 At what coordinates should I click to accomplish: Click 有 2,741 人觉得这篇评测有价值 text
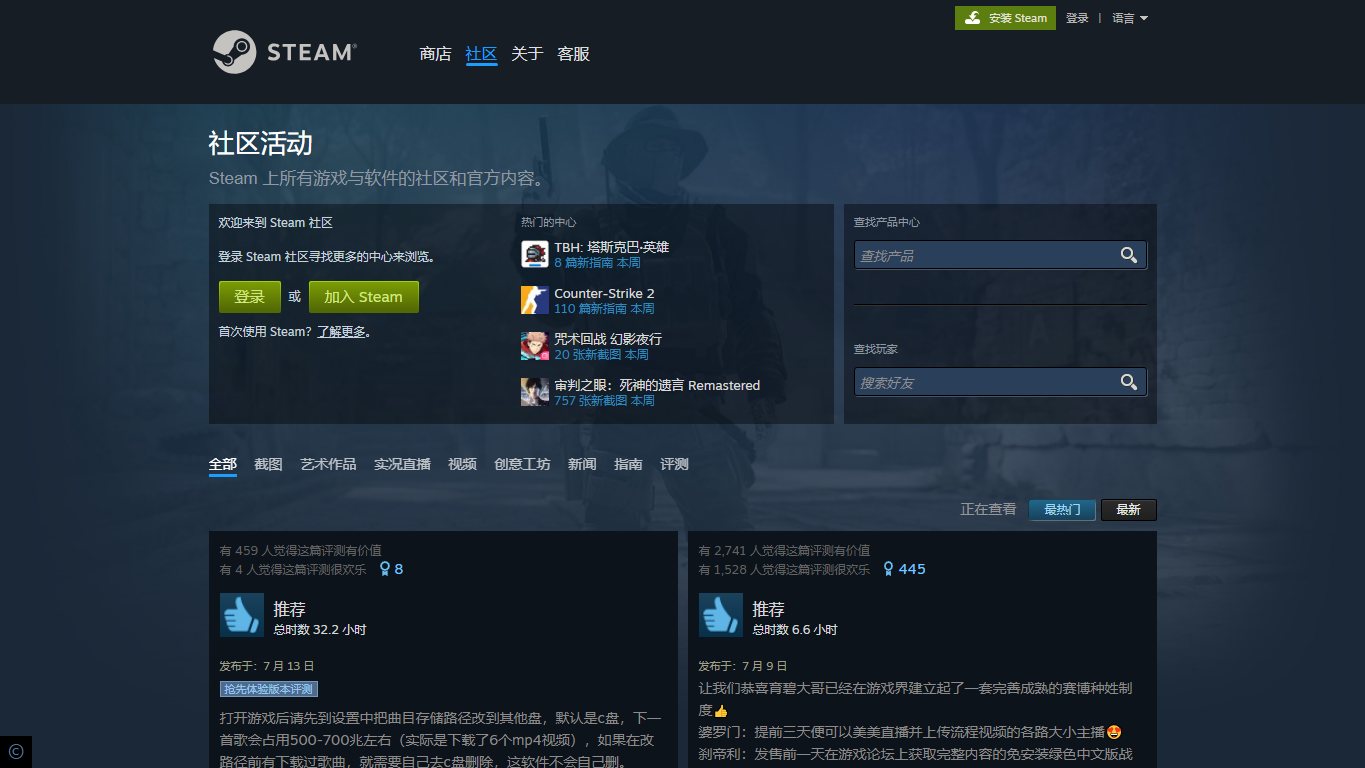pos(784,551)
